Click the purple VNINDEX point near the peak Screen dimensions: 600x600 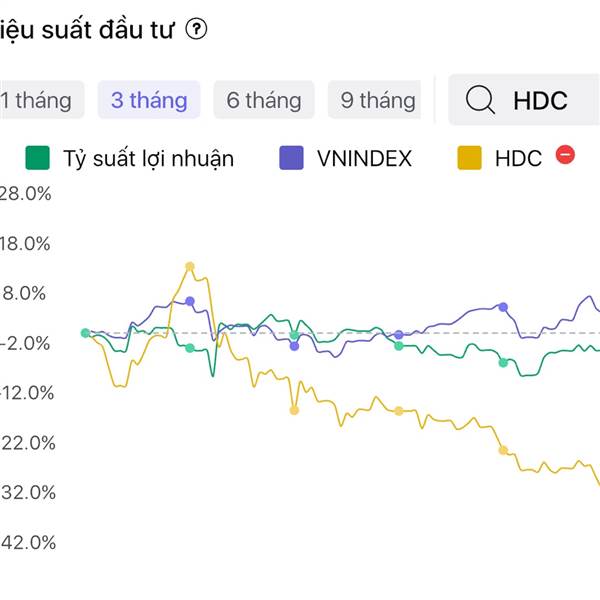(190, 301)
